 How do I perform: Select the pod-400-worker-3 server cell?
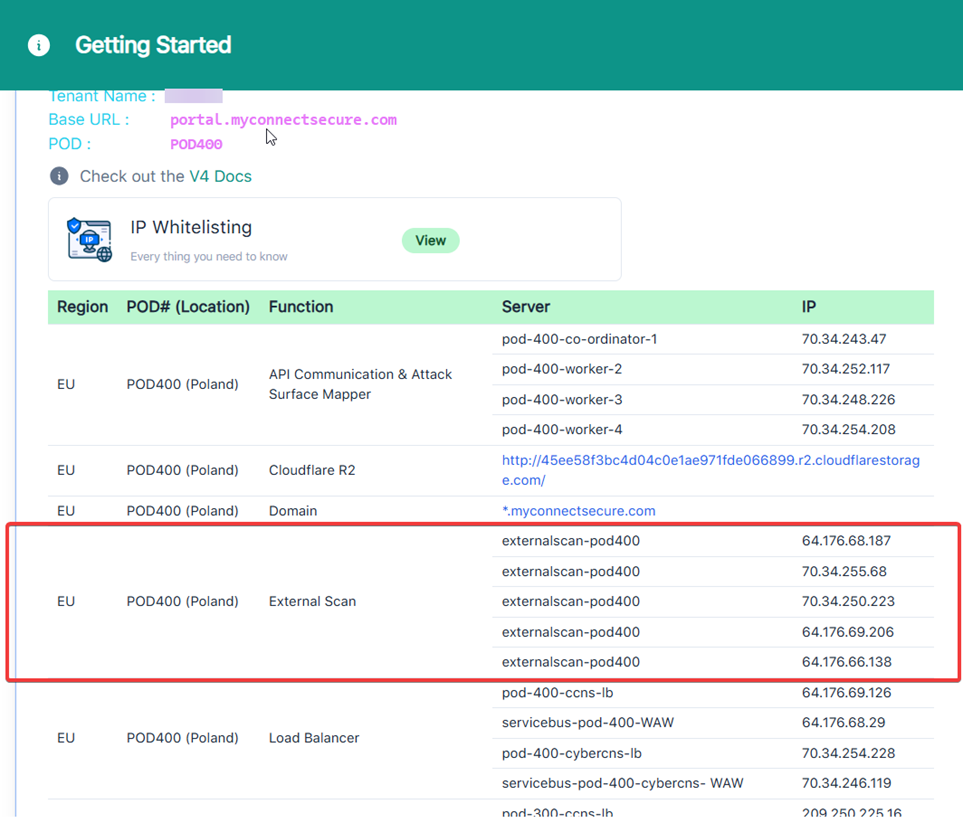point(562,399)
